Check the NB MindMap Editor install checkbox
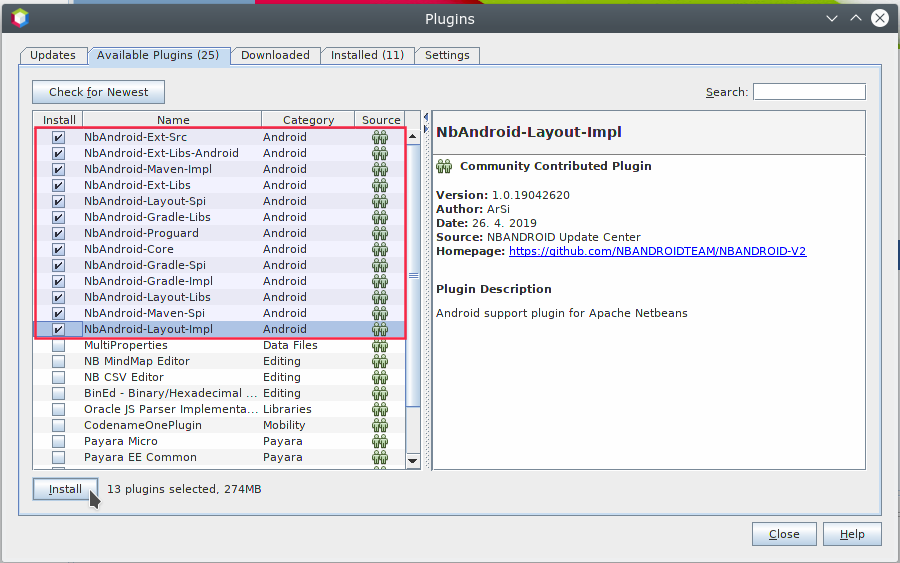 pos(58,362)
